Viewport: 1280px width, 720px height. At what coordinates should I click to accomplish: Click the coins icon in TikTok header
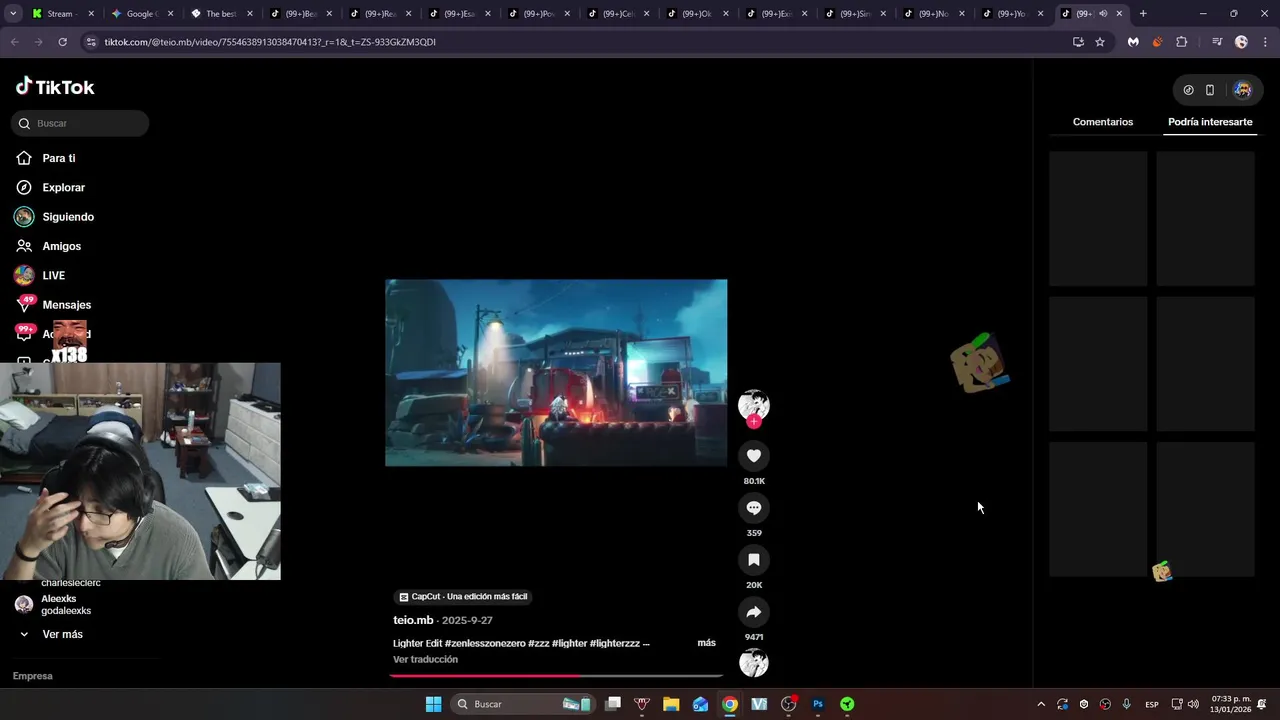point(1188,90)
